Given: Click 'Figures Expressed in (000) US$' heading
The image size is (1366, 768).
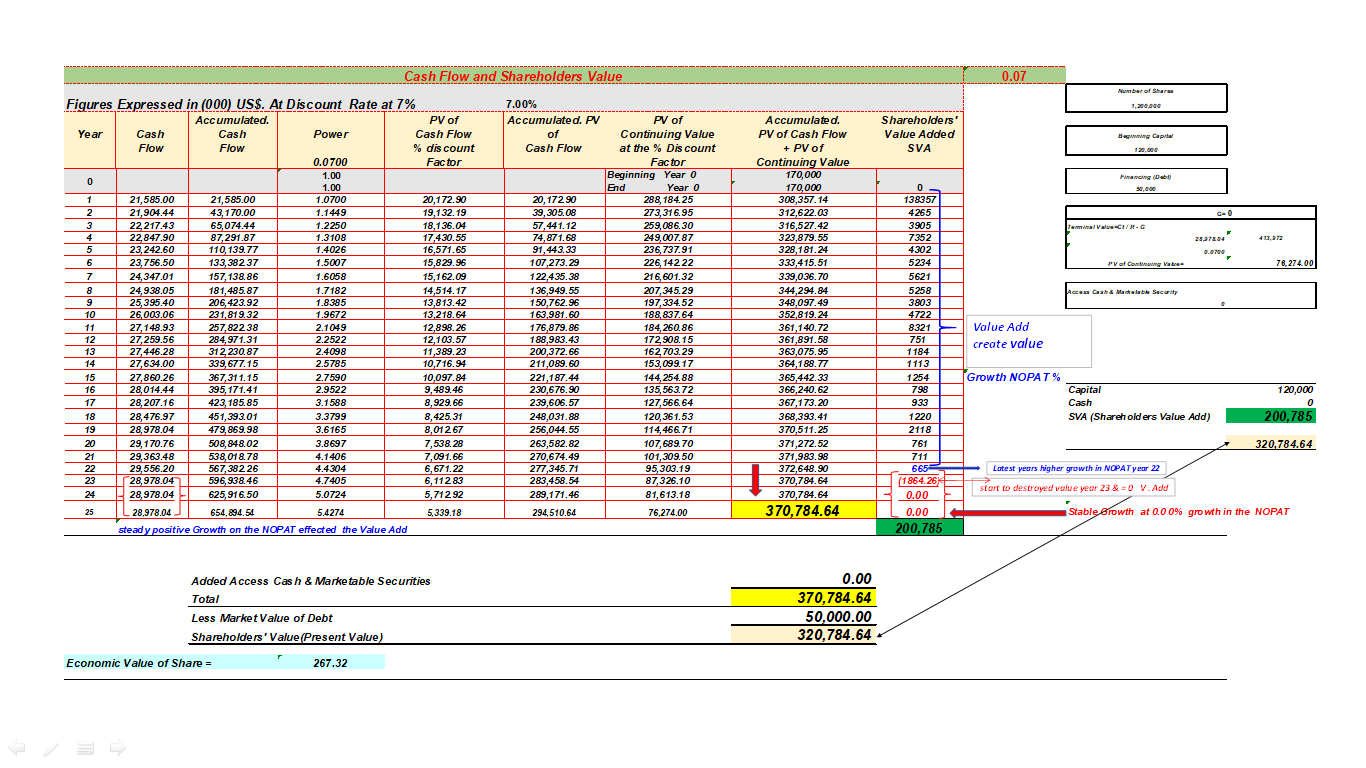Looking at the screenshot, I should point(240,104).
